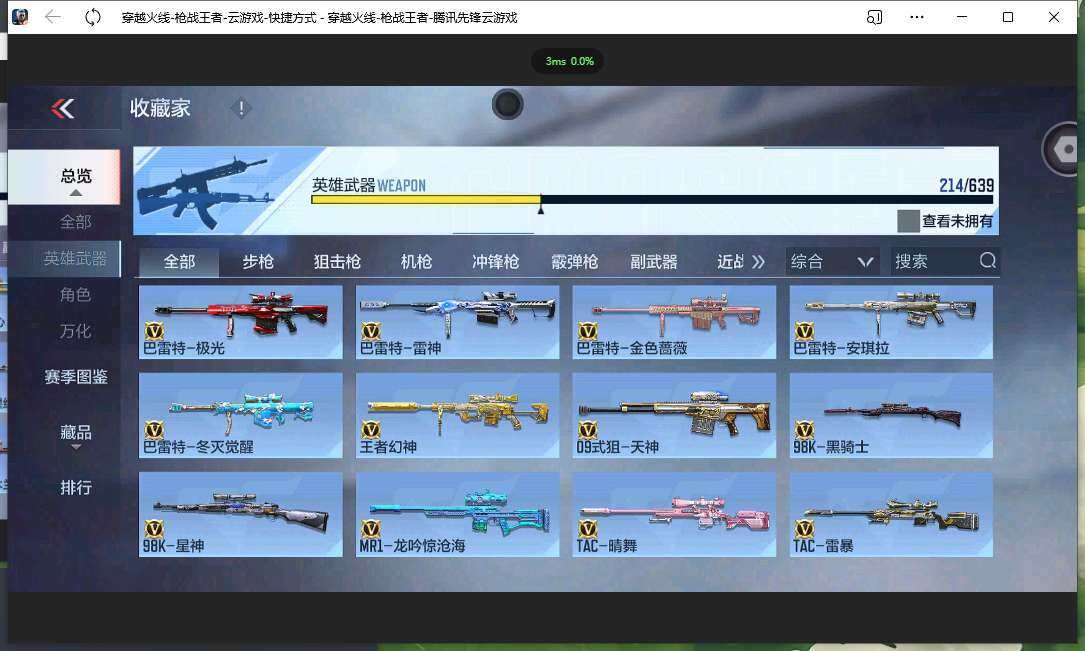The height and width of the screenshot is (651, 1085).
Task: Click the 英雄武器 WEAPON banner title
Action: pyautogui.click(x=369, y=185)
